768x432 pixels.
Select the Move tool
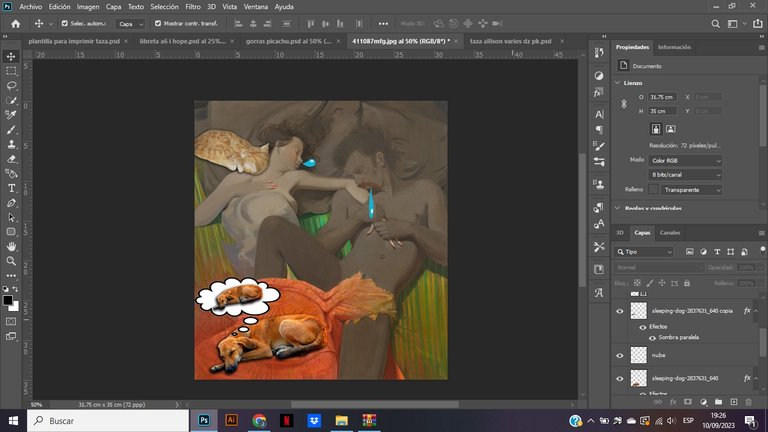click(x=11, y=56)
